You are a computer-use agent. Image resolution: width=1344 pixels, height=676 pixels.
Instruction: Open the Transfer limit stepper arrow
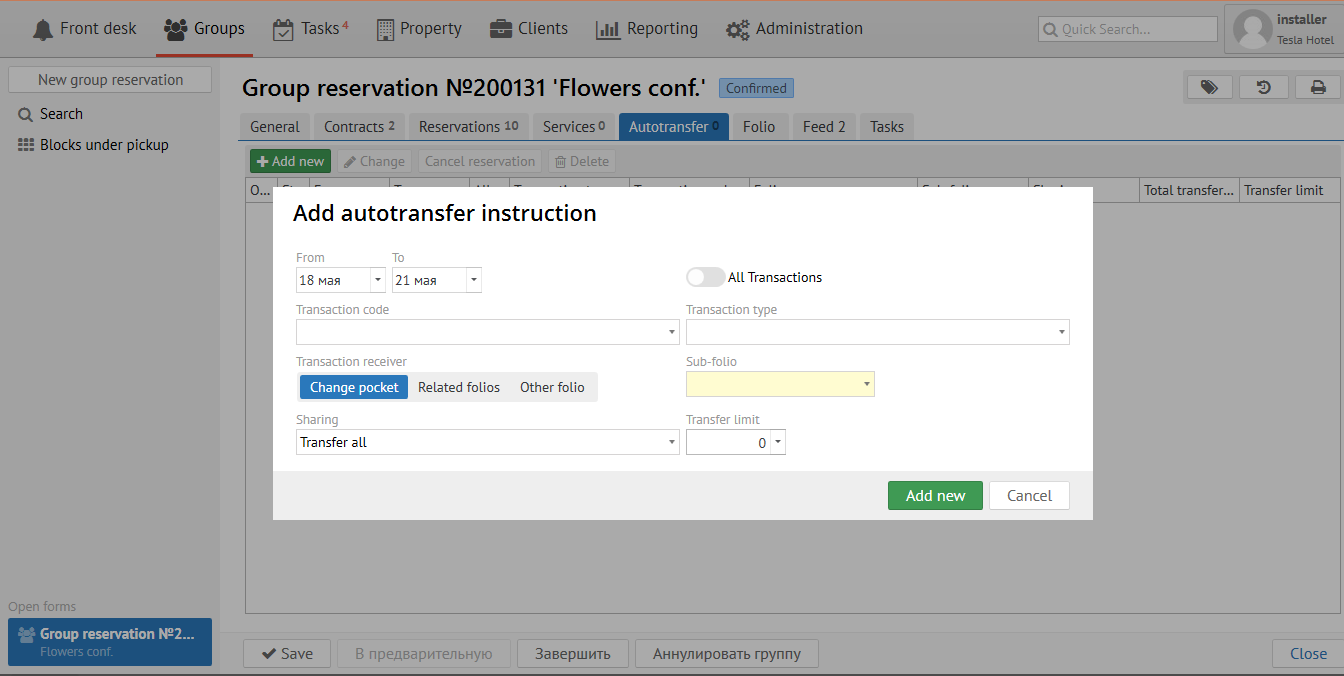click(778, 442)
